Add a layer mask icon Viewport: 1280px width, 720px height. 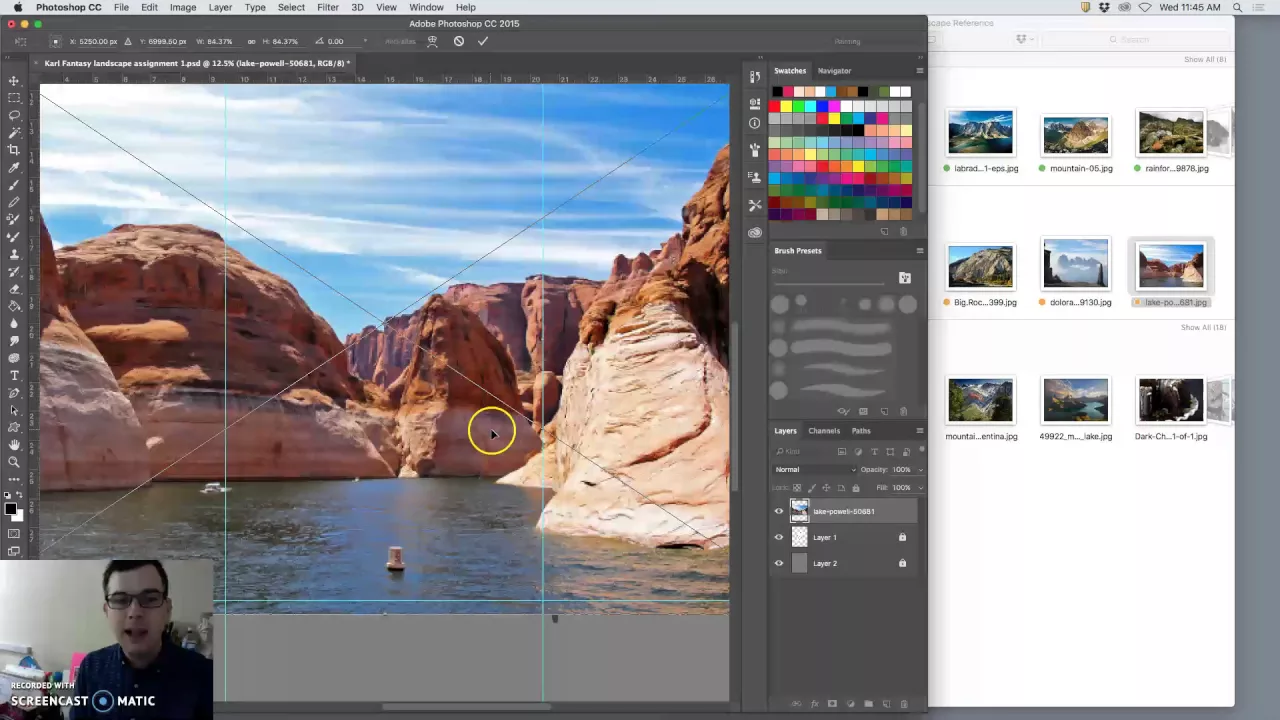click(x=832, y=704)
